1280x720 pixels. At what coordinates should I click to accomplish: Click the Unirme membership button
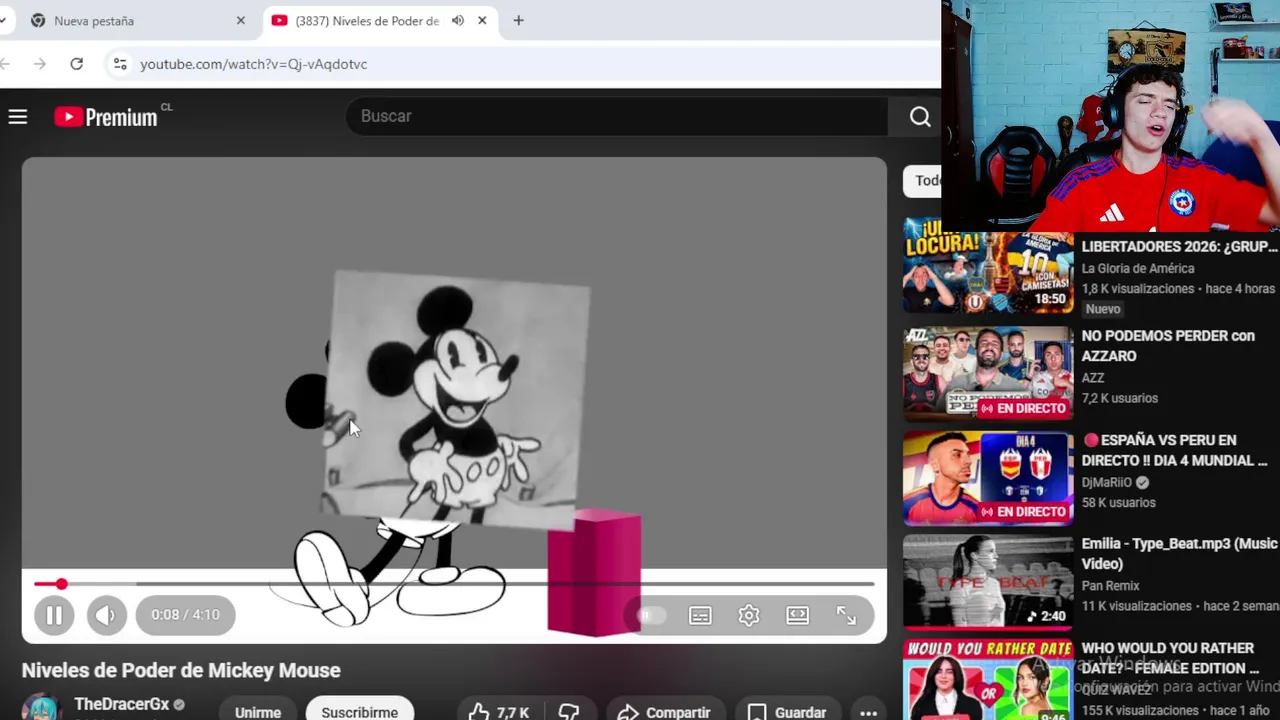pyautogui.click(x=258, y=712)
